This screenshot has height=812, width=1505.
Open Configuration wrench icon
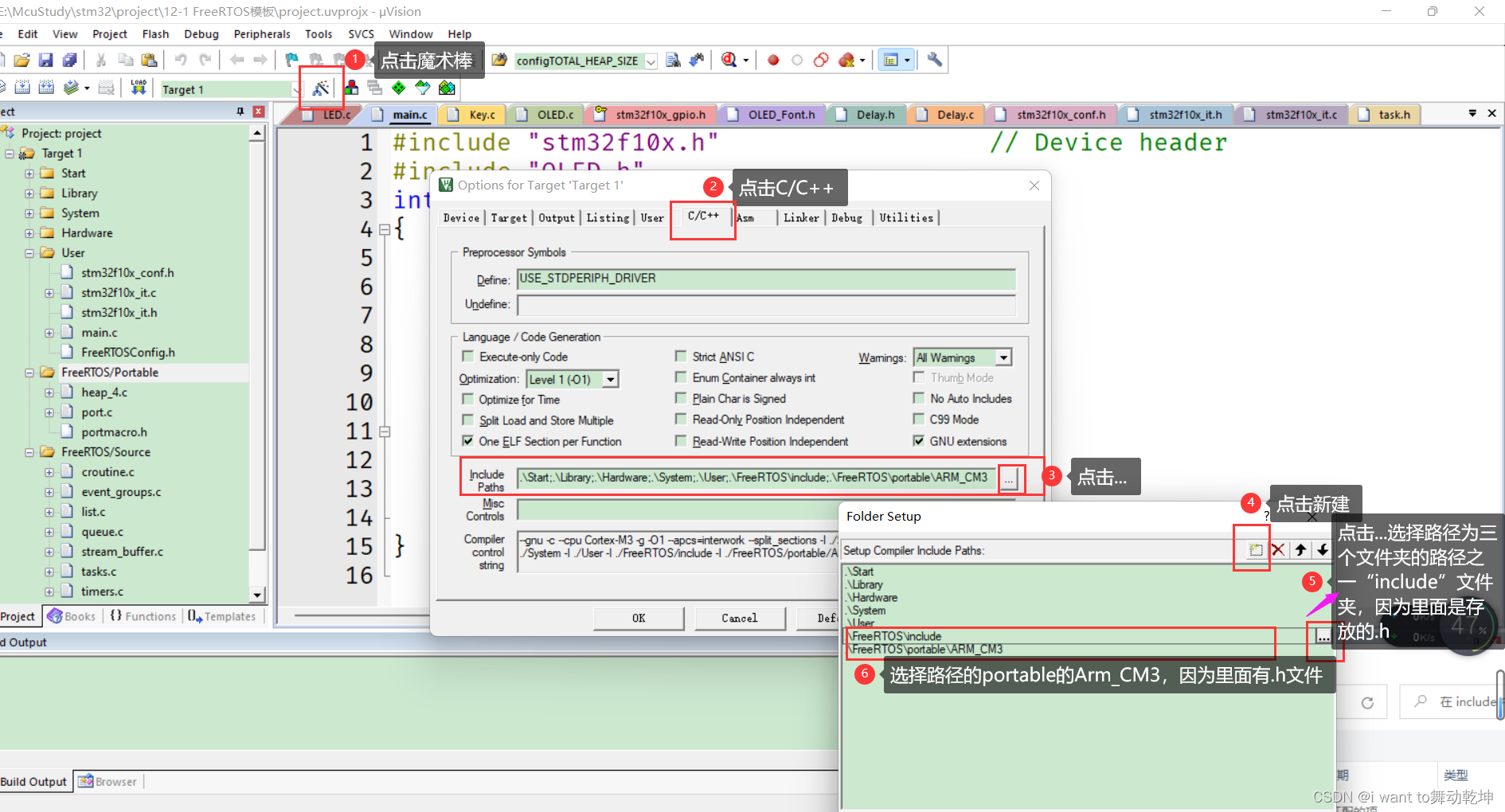point(934,60)
